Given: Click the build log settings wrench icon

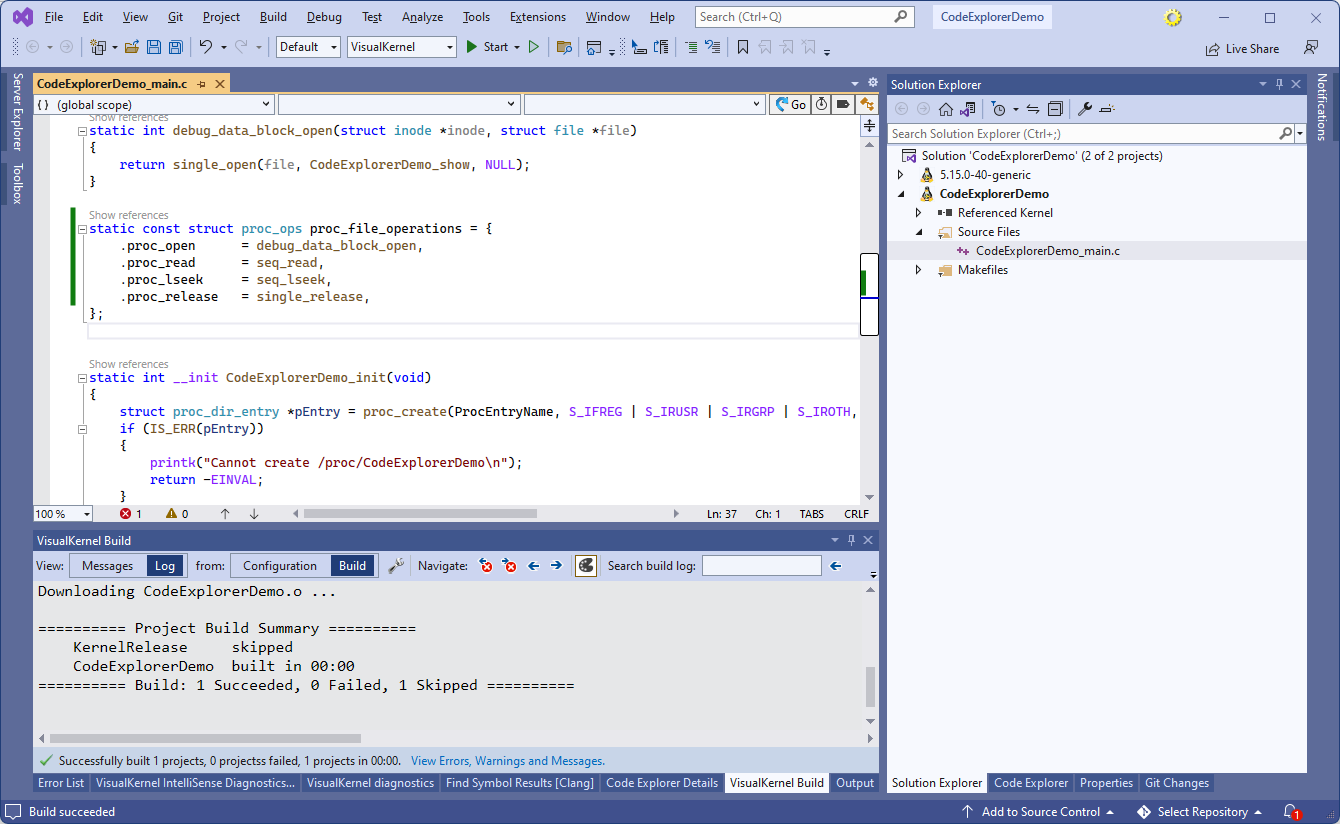Looking at the screenshot, I should click(x=396, y=566).
